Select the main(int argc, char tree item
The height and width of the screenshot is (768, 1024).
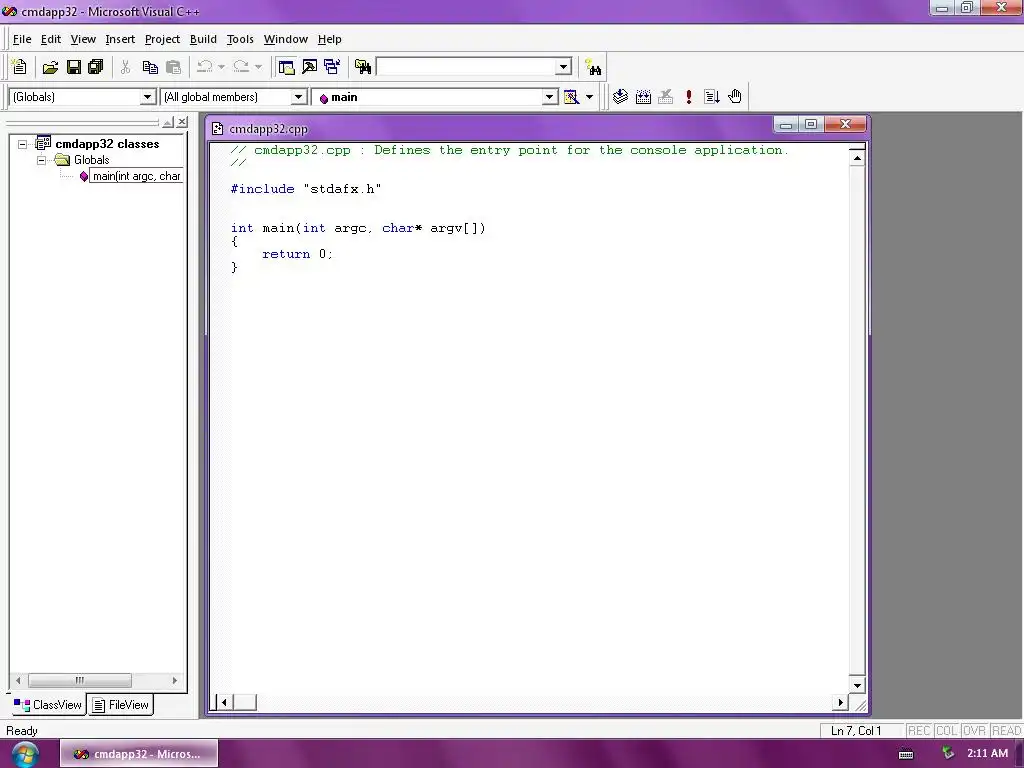point(136,176)
